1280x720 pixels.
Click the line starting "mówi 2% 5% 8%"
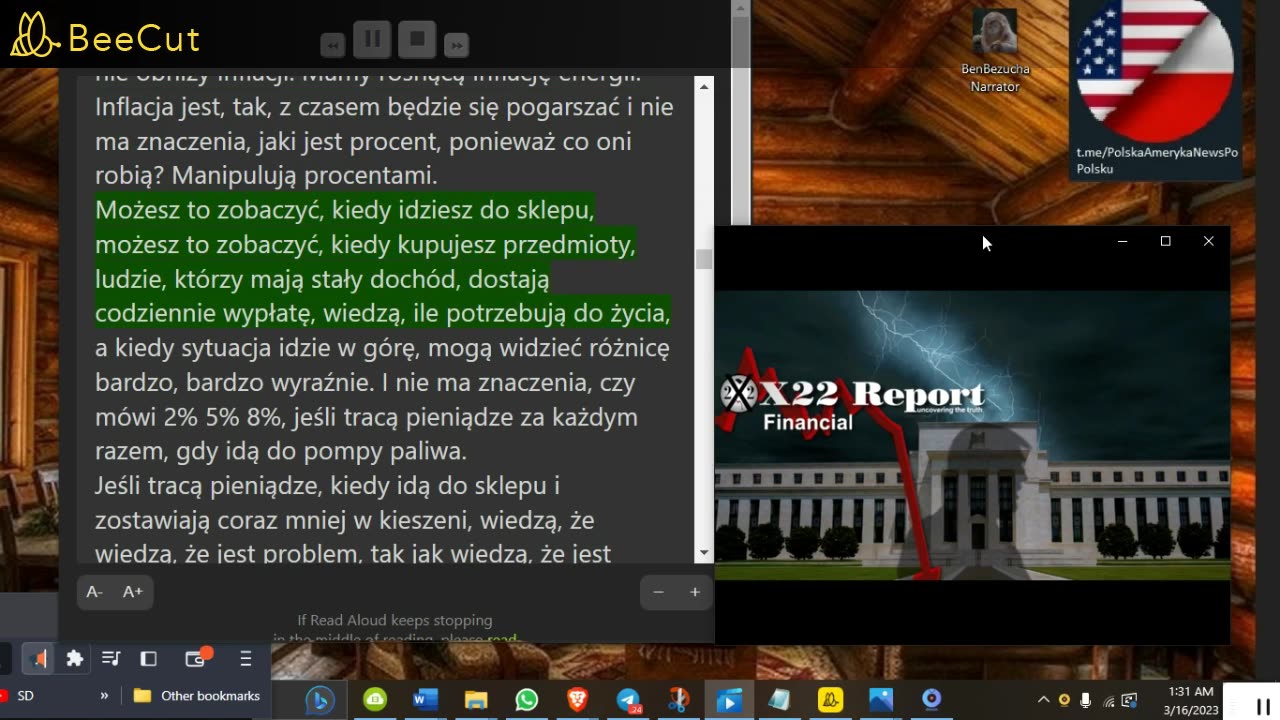pos(366,417)
